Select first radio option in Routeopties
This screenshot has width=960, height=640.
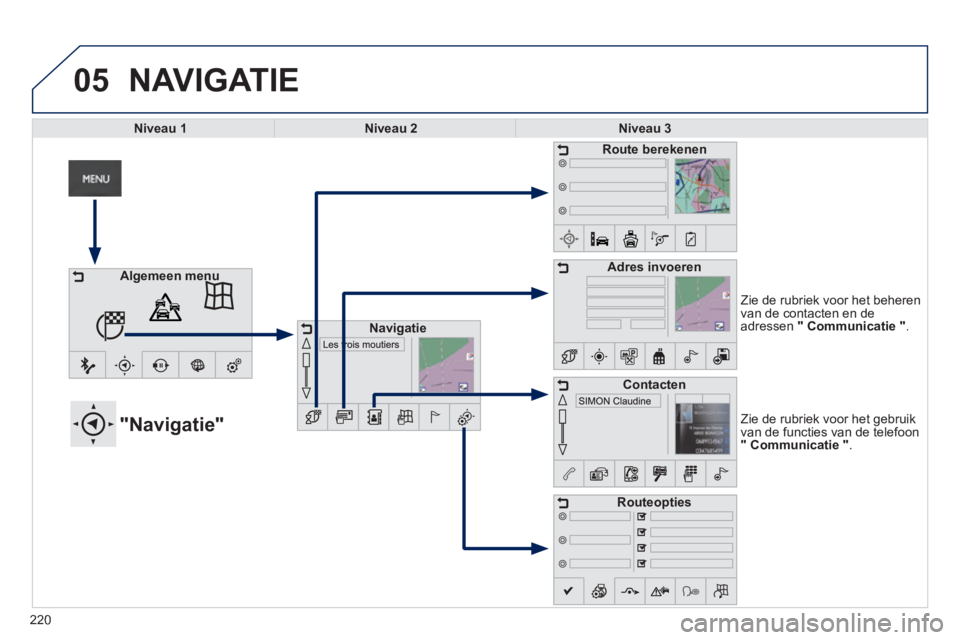(562, 516)
